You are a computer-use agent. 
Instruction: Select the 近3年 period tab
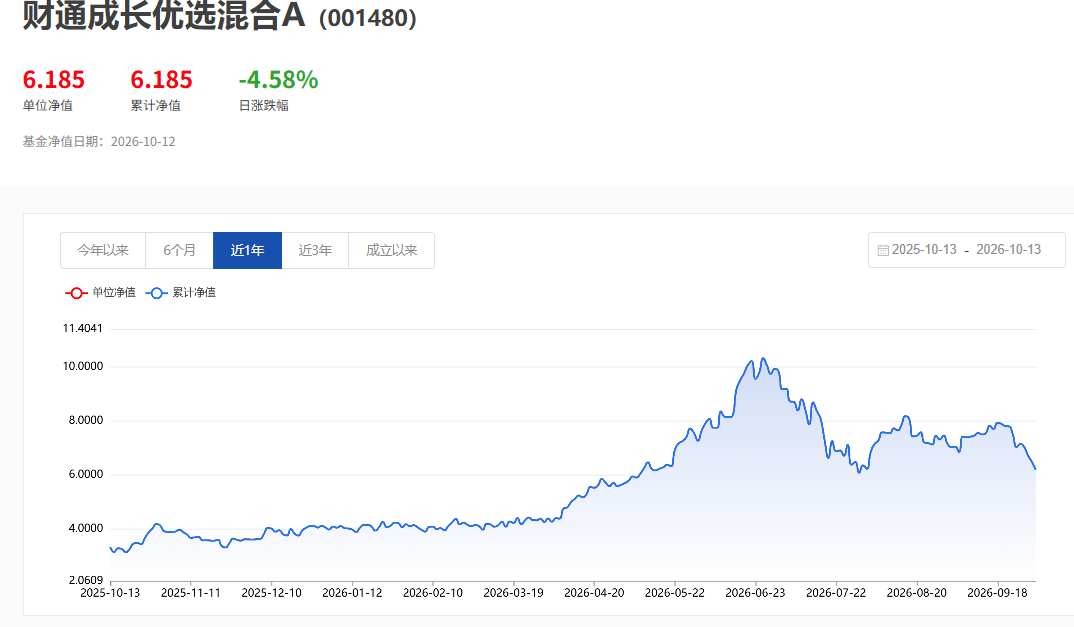pos(315,251)
